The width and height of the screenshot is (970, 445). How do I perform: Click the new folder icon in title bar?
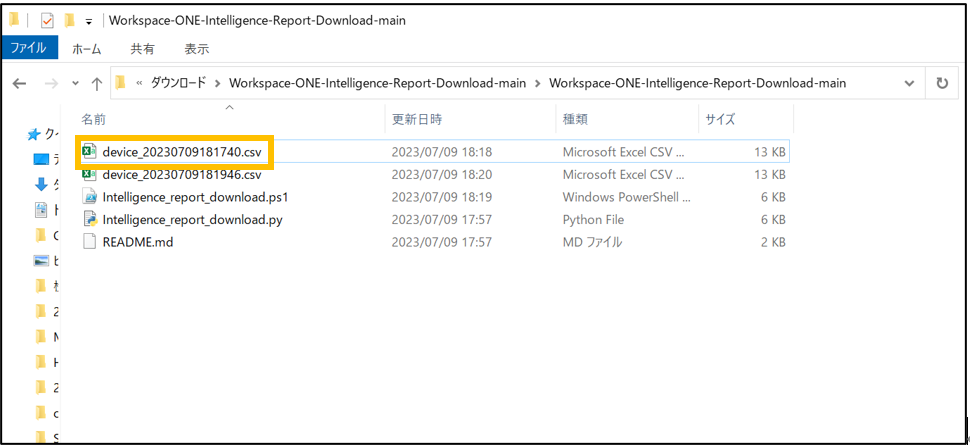(x=70, y=20)
